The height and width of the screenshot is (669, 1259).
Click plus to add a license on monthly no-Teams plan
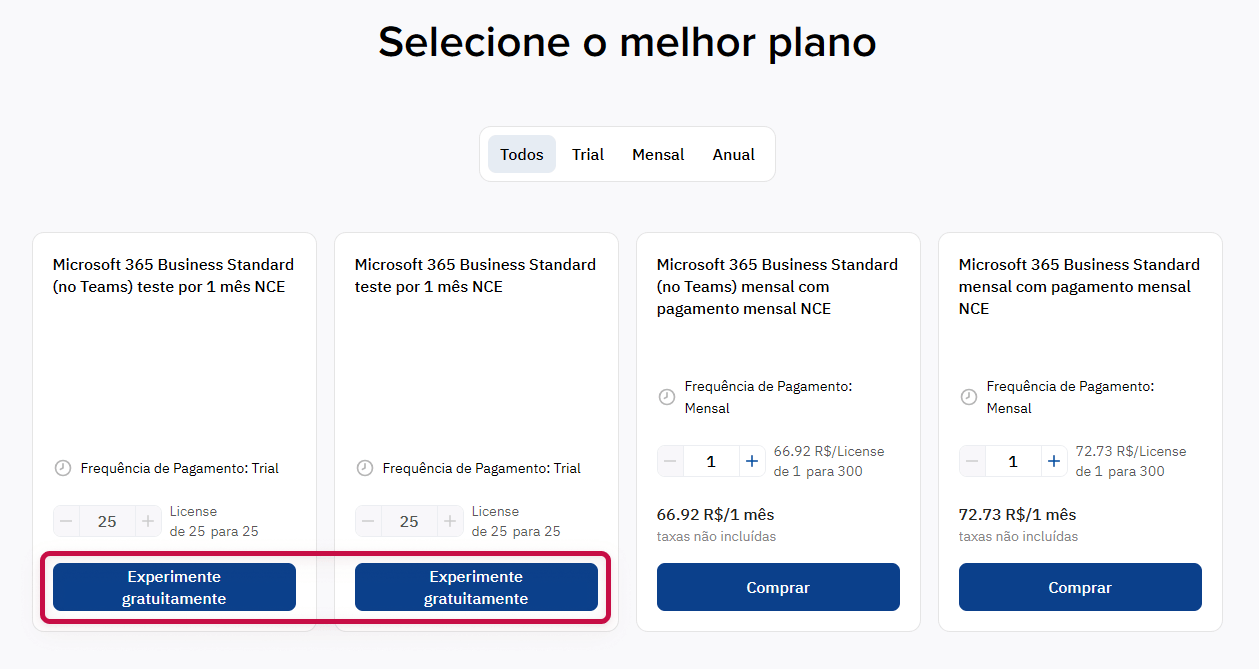[x=752, y=460]
